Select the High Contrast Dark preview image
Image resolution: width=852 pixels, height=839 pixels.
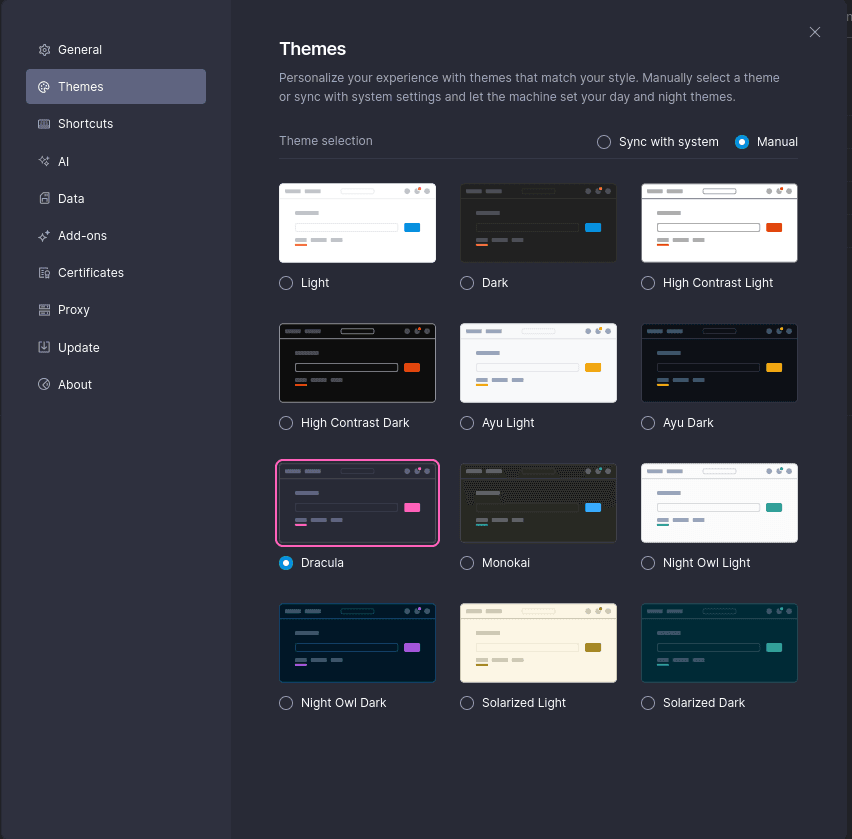pyautogui.click(x=357, y=362)
